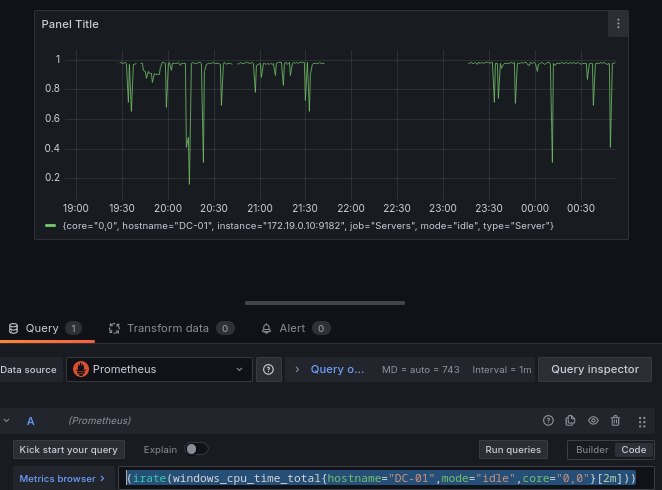Open the panel menu with three dots
The height and width of the screenshot is (490, 662).
pyautogui.click(x=618, y=24)
